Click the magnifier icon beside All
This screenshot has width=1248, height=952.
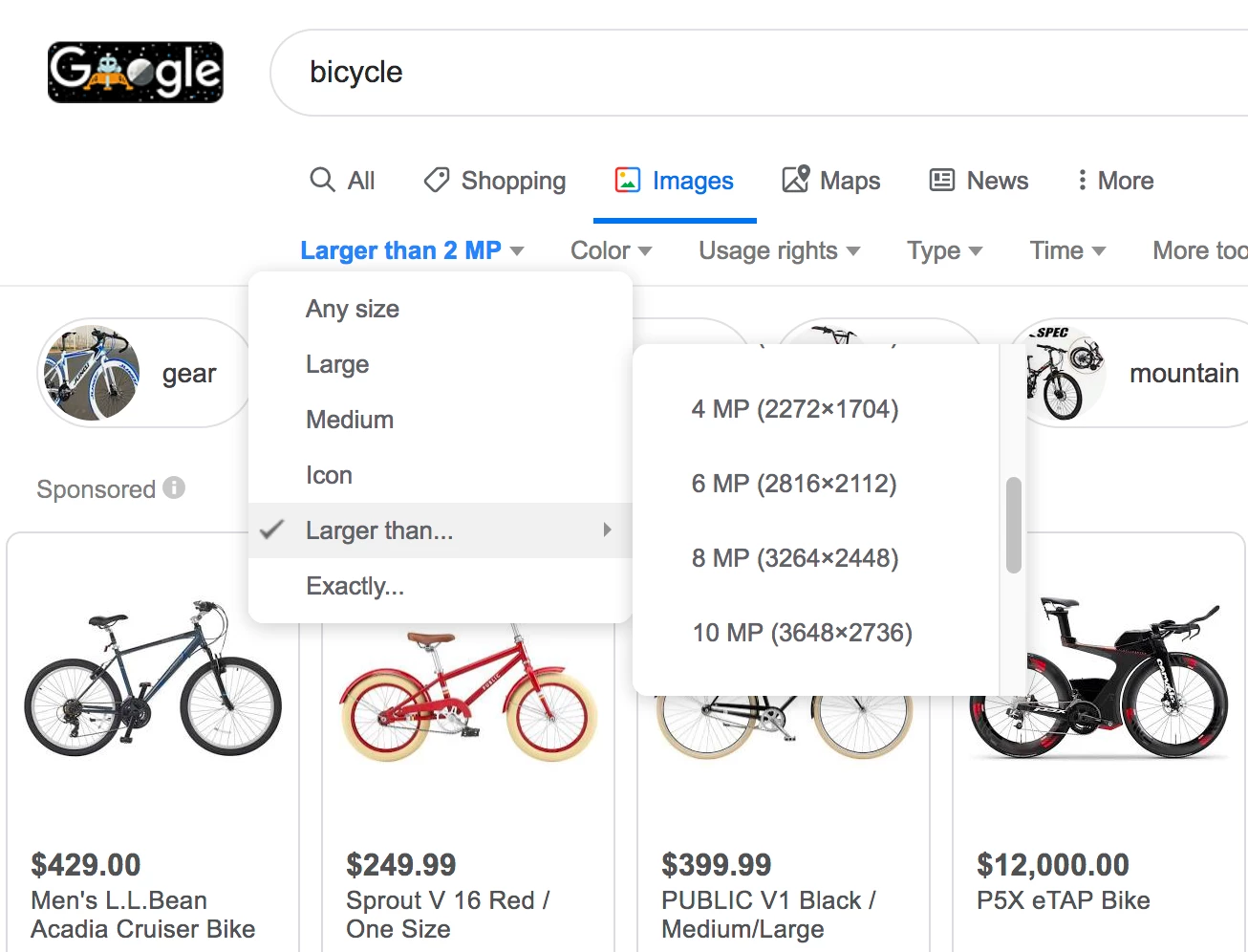click(x=322, y=180)
